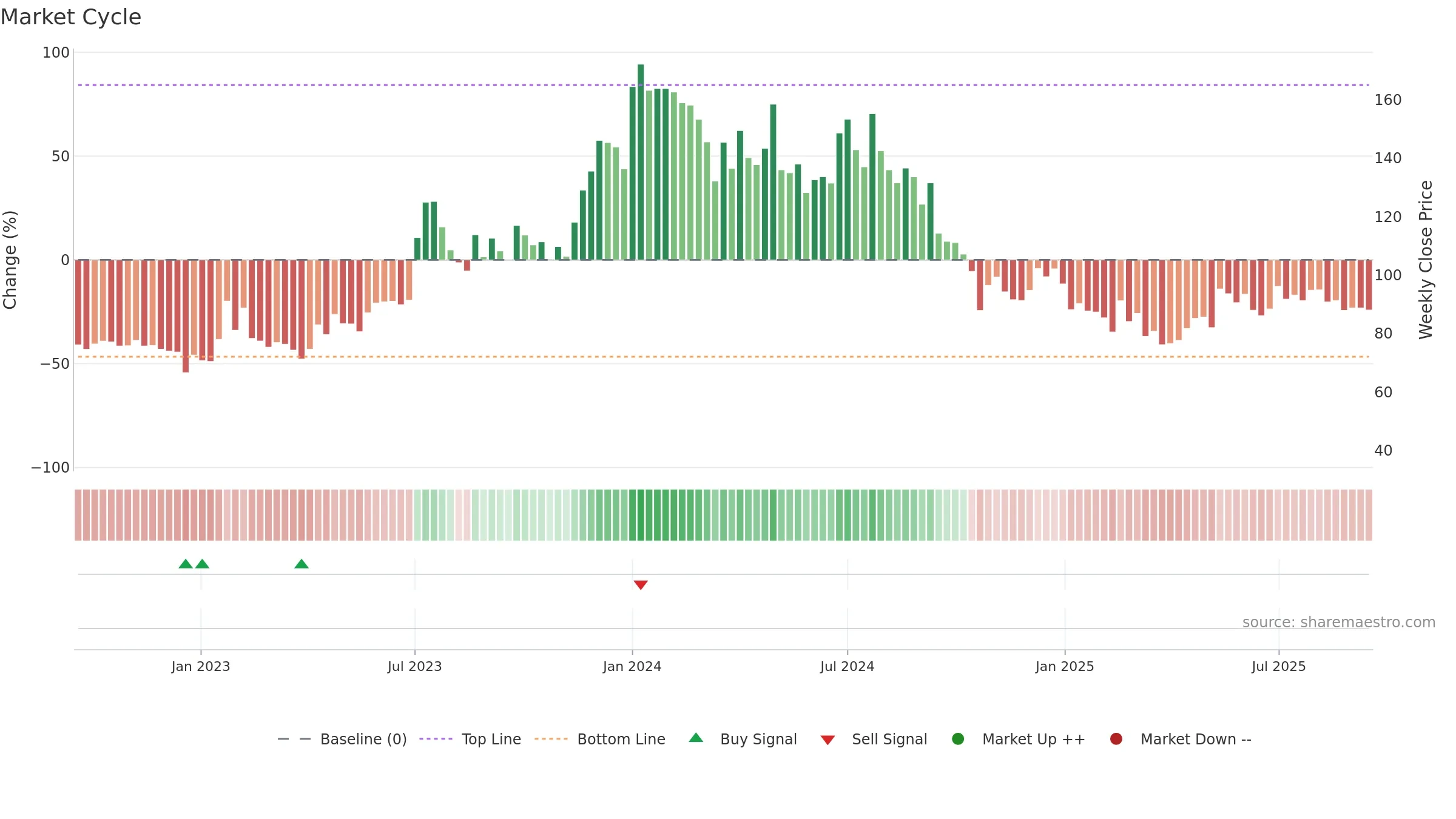1456x819 pixels.
Task: Click the lowest red bar below -50
Action: pyautogui.click(x=186, y=316)
